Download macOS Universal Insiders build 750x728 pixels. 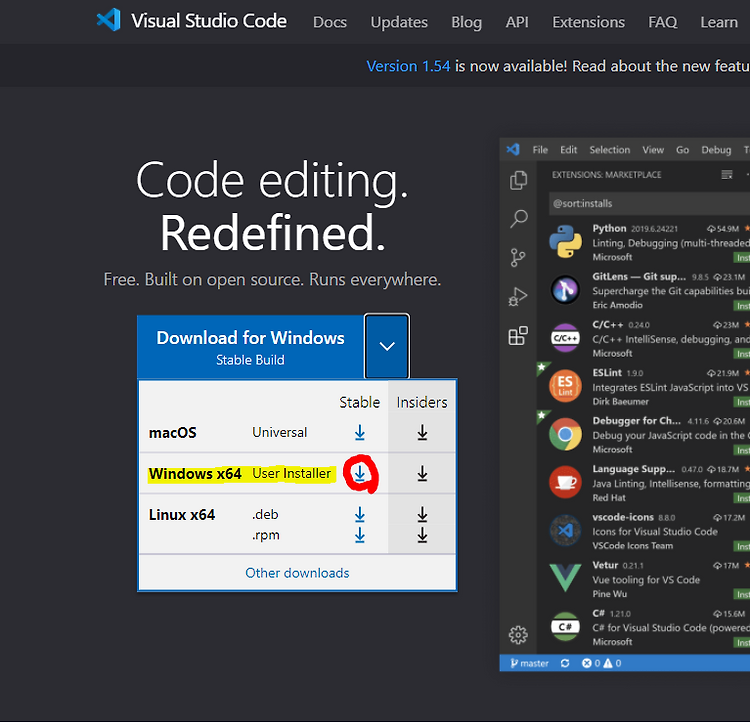click(422, 433)
